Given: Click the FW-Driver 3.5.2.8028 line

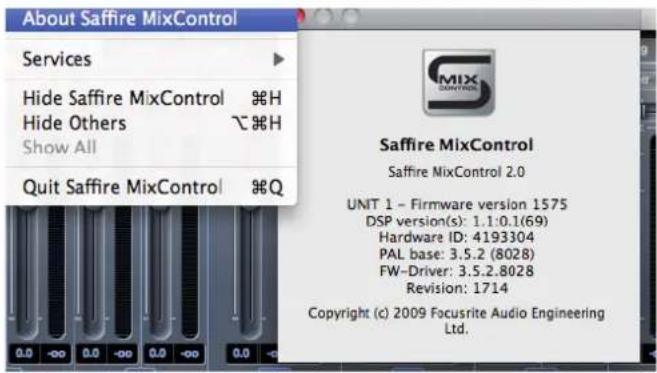Looking at the screenshot, I should click(x=457, y=271).
